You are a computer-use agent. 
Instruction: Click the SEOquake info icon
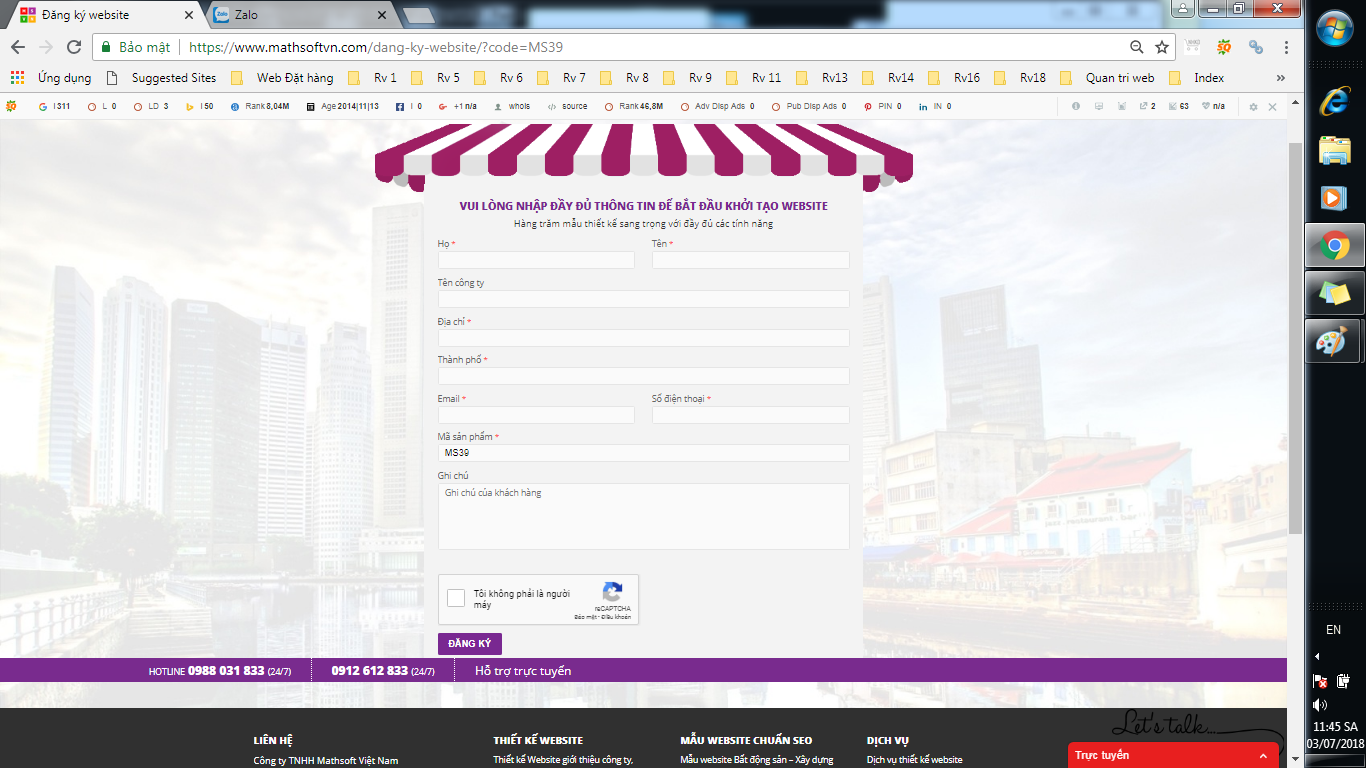1076,106
